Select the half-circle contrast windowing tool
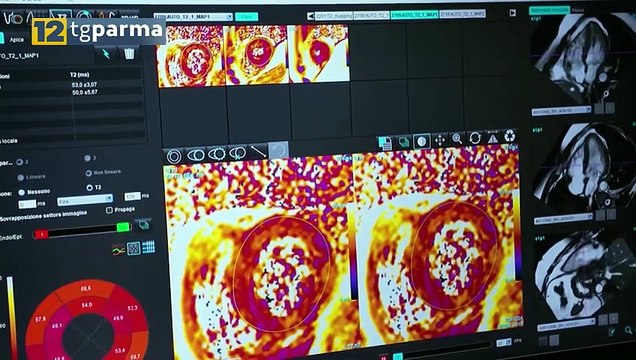 point(421,141)
